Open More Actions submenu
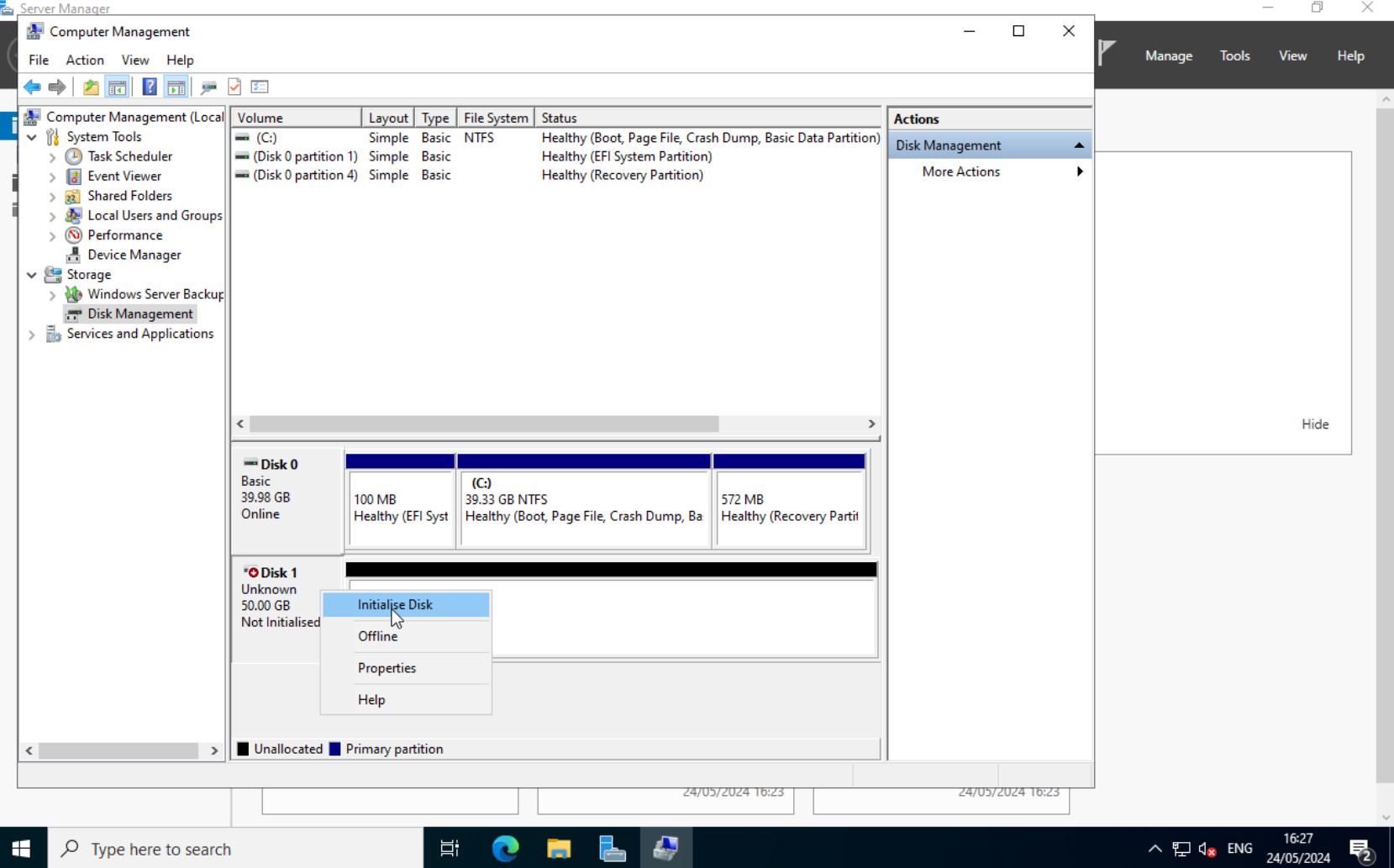The image size is (1394, 868). (990, 171)
